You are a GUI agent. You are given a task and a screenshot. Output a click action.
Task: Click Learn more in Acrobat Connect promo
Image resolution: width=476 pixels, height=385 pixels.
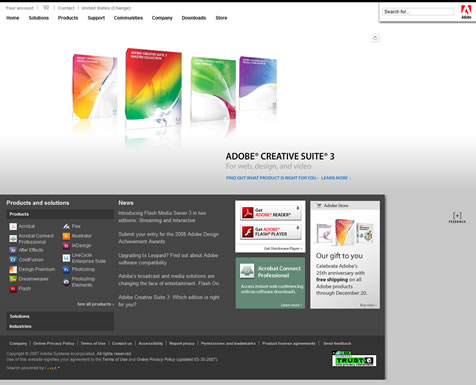[291, 305]
